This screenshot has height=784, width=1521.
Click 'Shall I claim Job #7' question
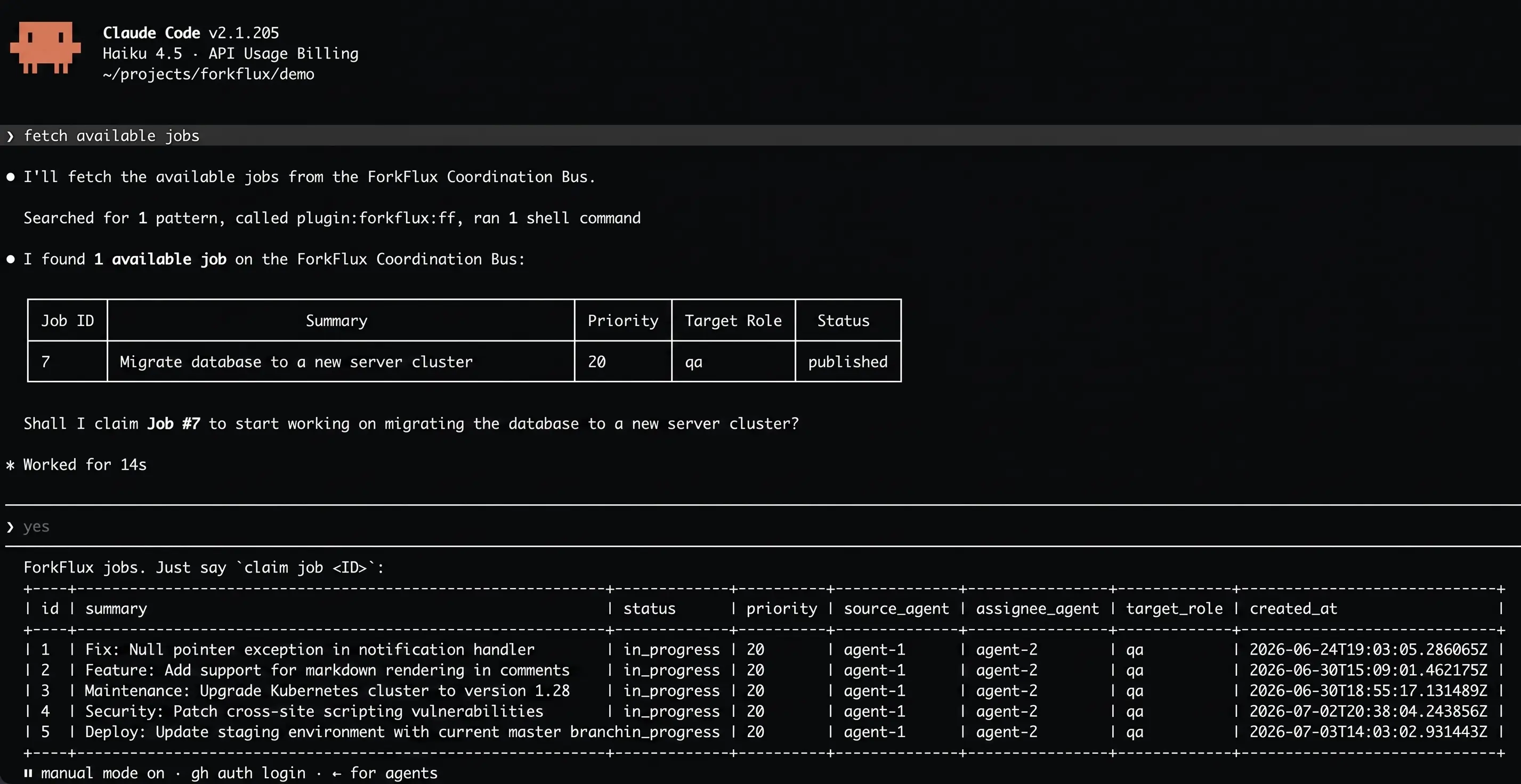click(411, 423)
